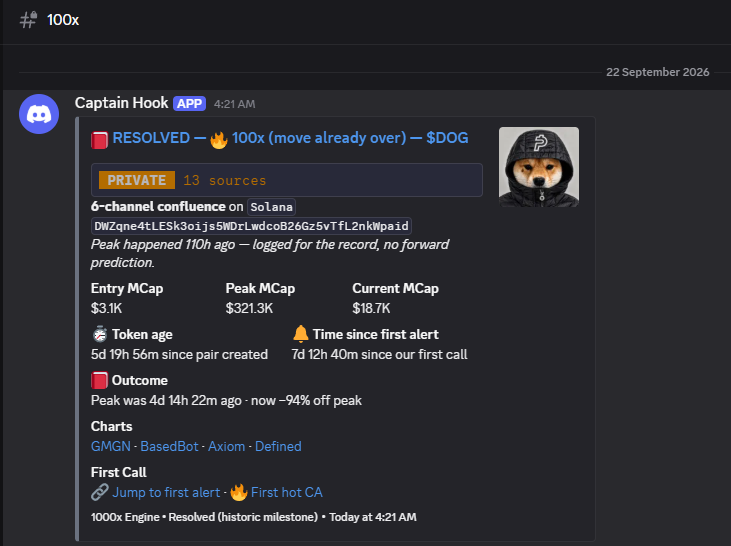Click the chain link emoji near Jump to first alert
This screenshot has width=731, height=546.
[99, 492]
